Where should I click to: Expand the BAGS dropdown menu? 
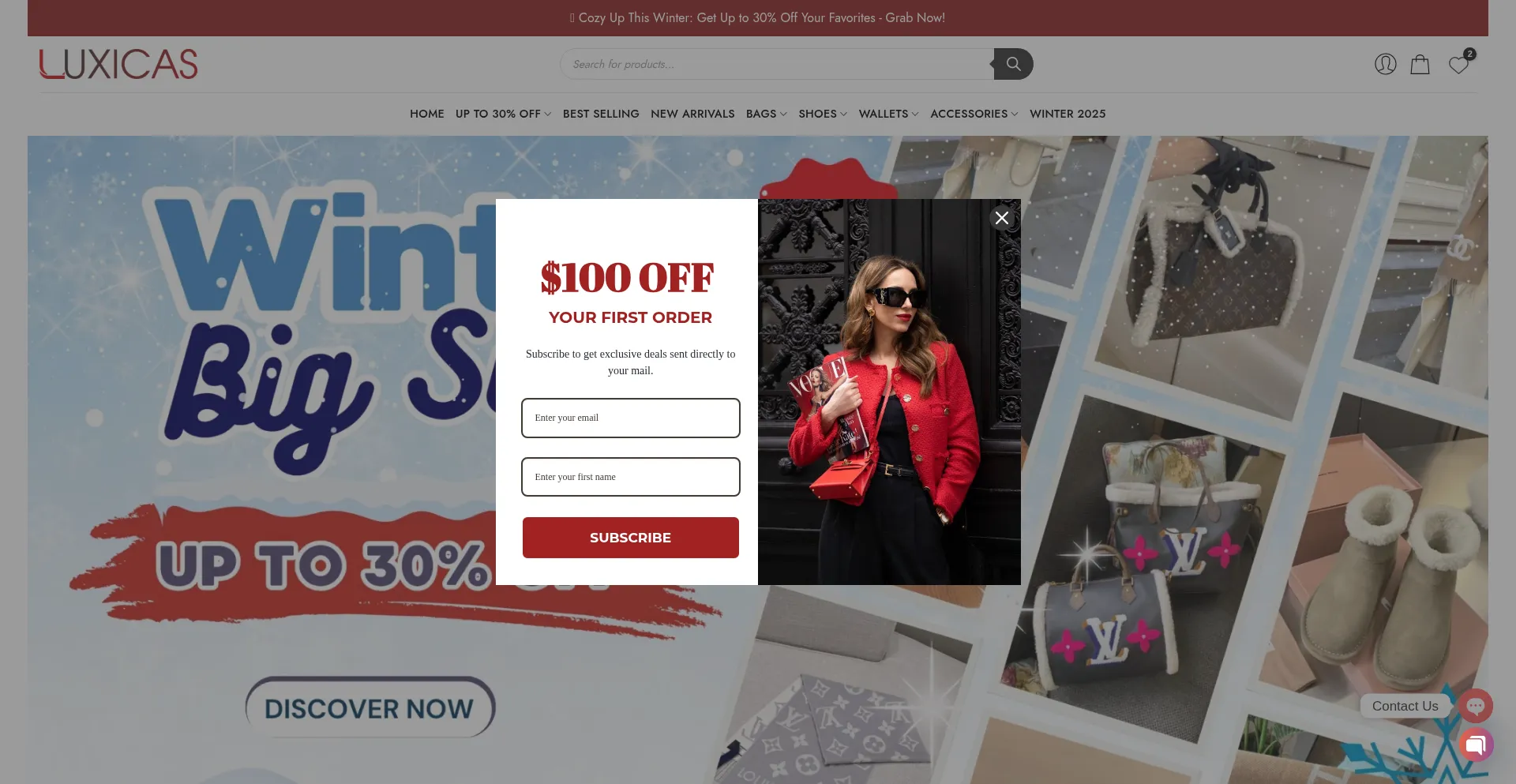click(766, 114)
